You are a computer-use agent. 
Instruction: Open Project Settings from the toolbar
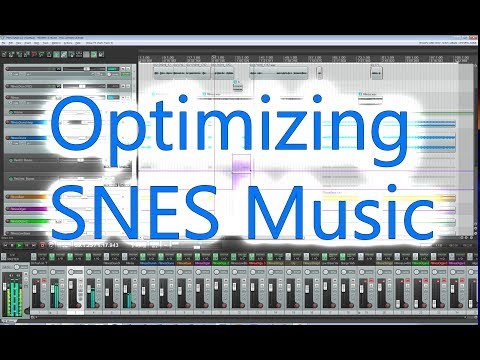[27, 54]
